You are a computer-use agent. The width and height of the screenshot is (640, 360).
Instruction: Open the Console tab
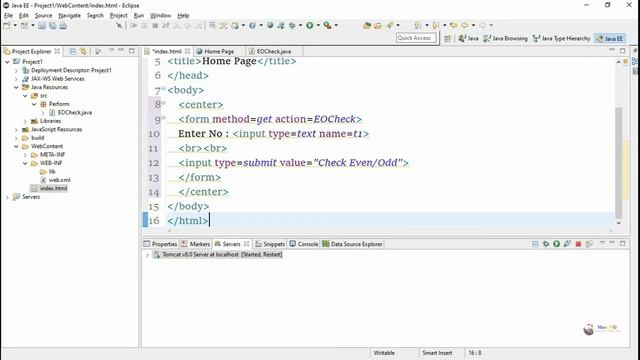tap(304, 244)
